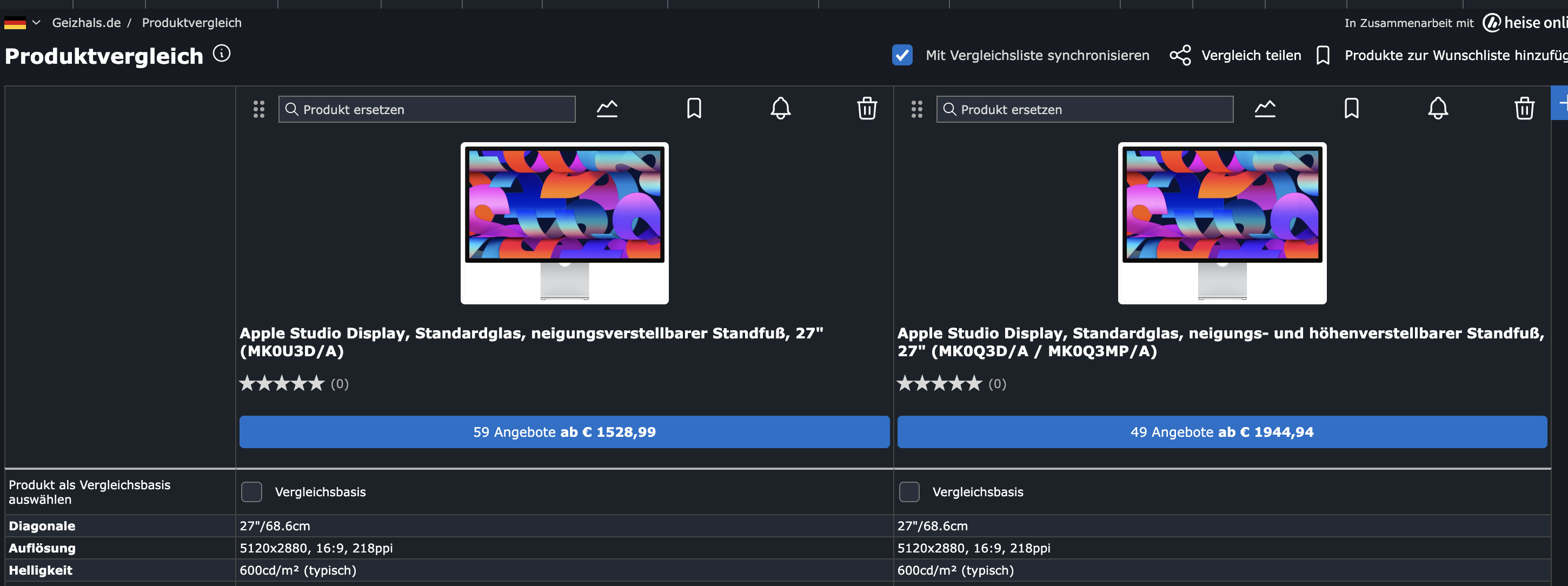Image resolution: width=1568 pixels, height=586 pixels.
Task: Open 59 Angebote ab € 1528,99
Action: [564, 432]
